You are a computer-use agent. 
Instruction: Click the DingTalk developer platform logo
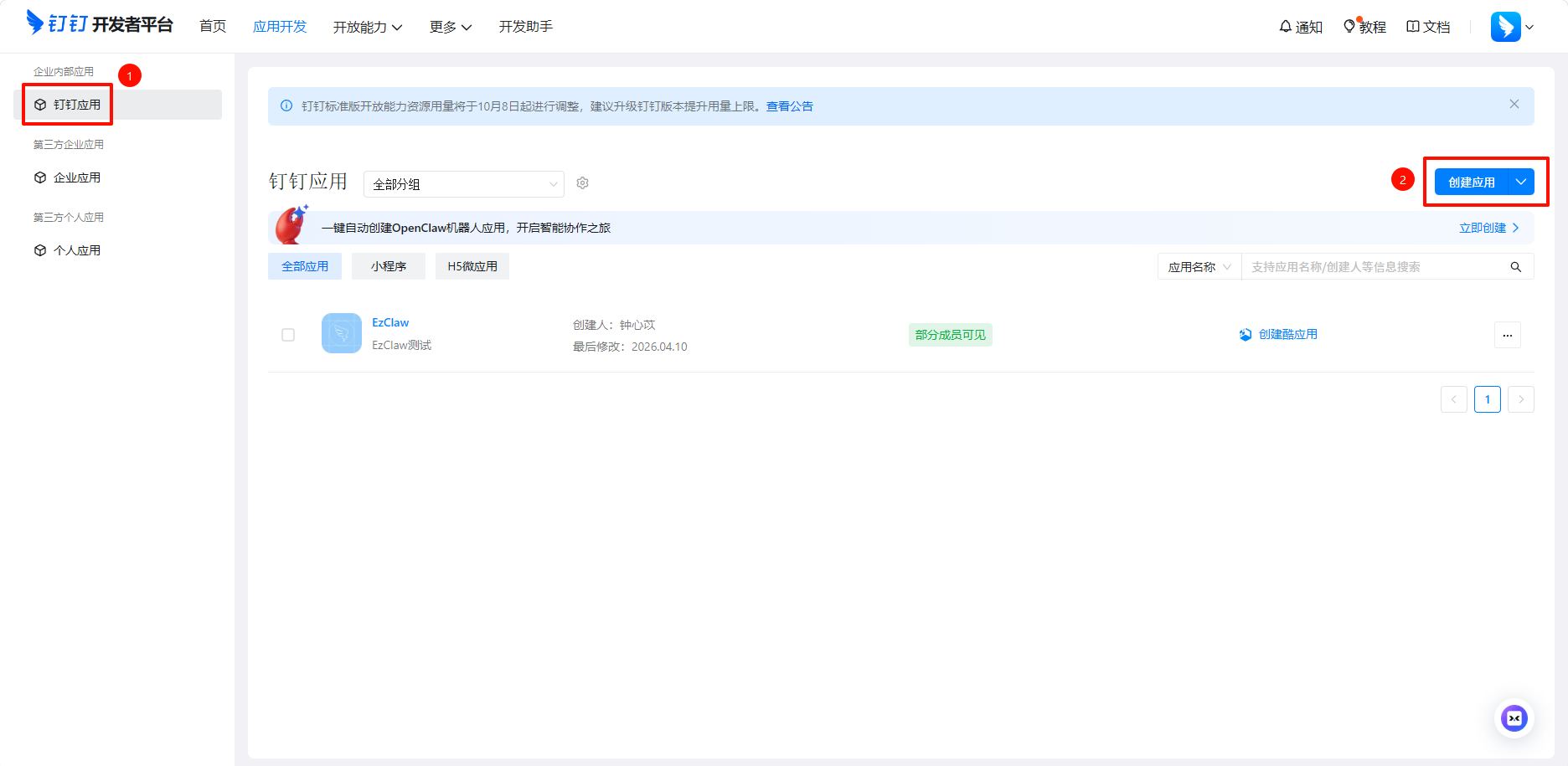99,24
